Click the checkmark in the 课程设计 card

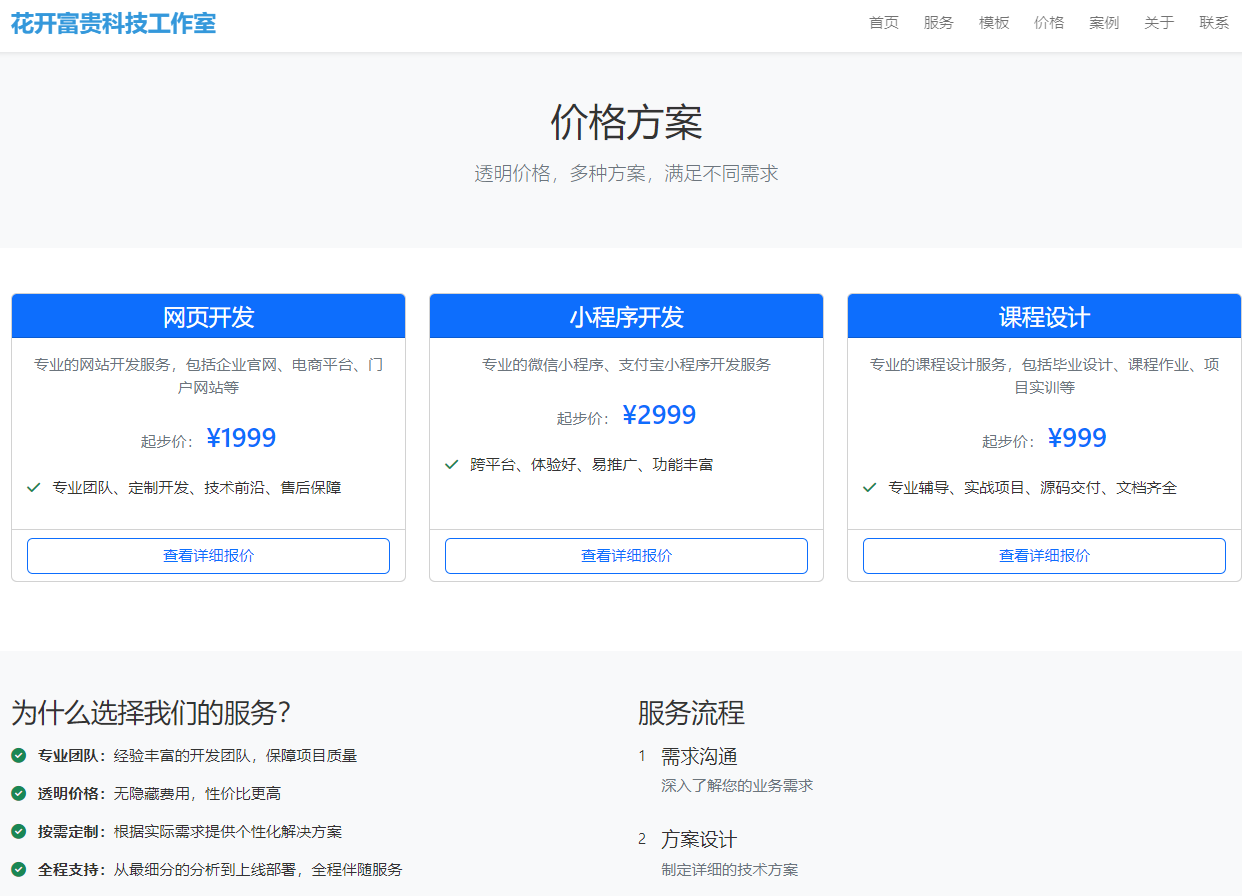click(868, 487)
